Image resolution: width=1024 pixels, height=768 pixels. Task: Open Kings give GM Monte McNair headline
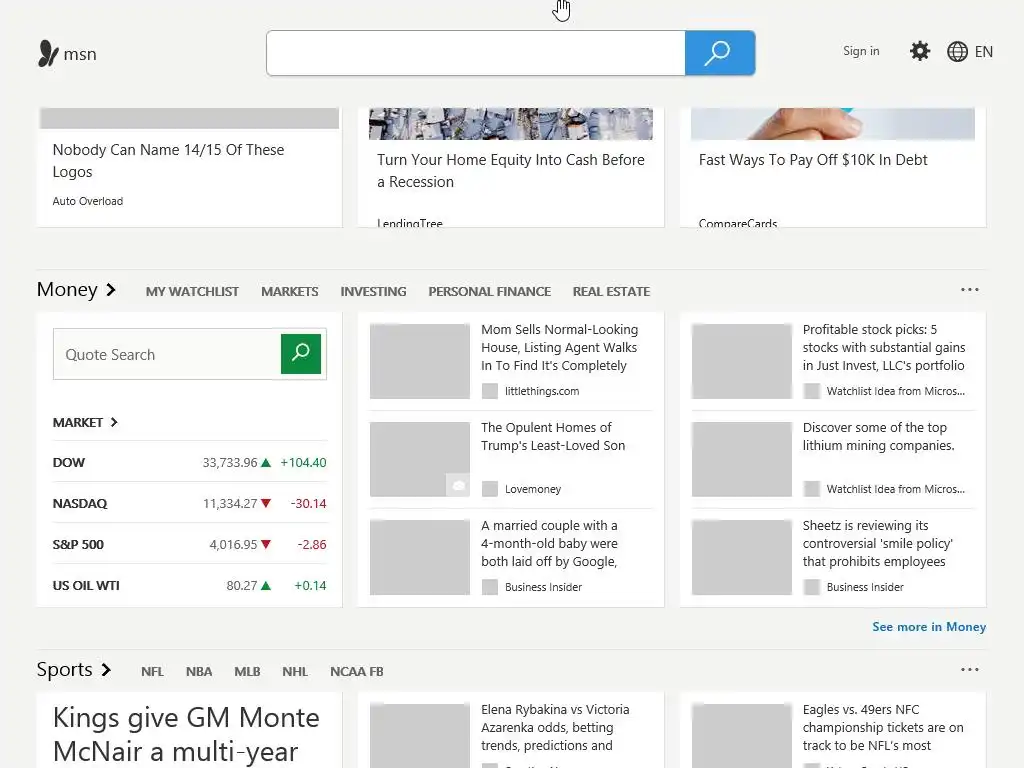point(185,734)
